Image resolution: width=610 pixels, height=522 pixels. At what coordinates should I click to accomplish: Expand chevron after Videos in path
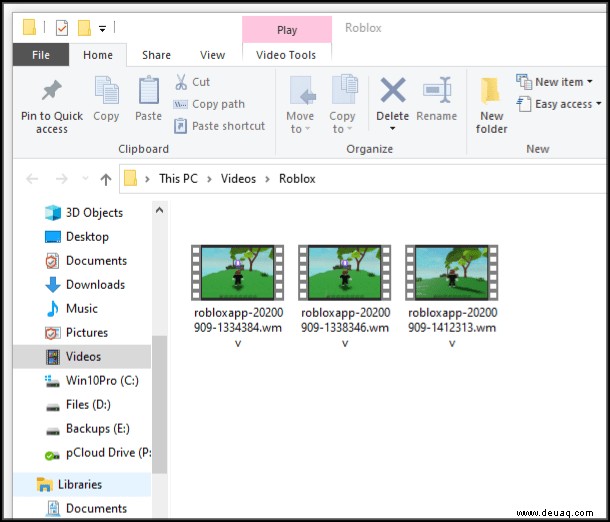[267, 179]
